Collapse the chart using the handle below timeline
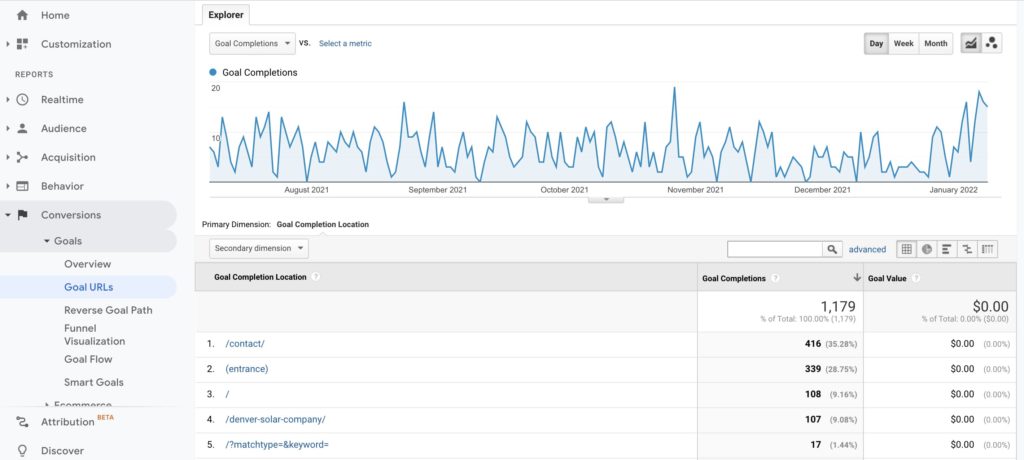Viewport: 1024px width, 460px height. click(606, 199)
